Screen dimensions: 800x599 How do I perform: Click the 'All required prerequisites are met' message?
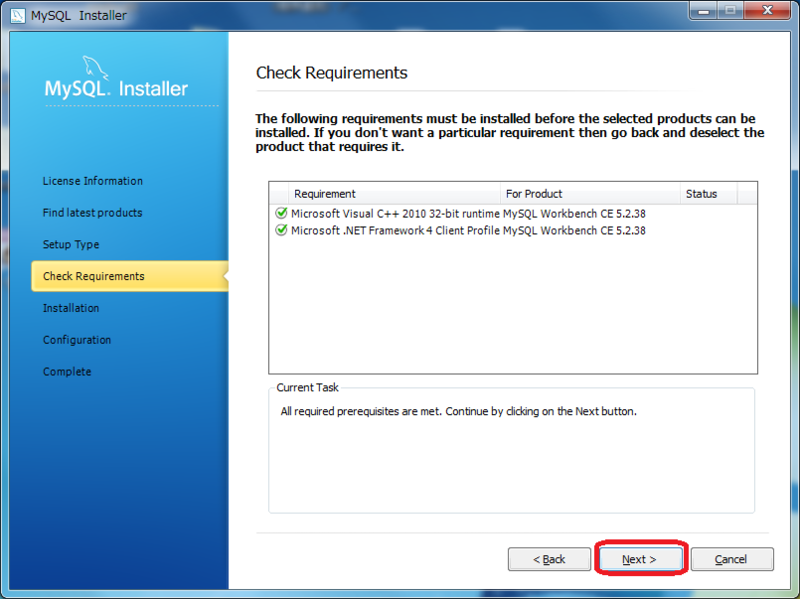click(x=458, y=411)
